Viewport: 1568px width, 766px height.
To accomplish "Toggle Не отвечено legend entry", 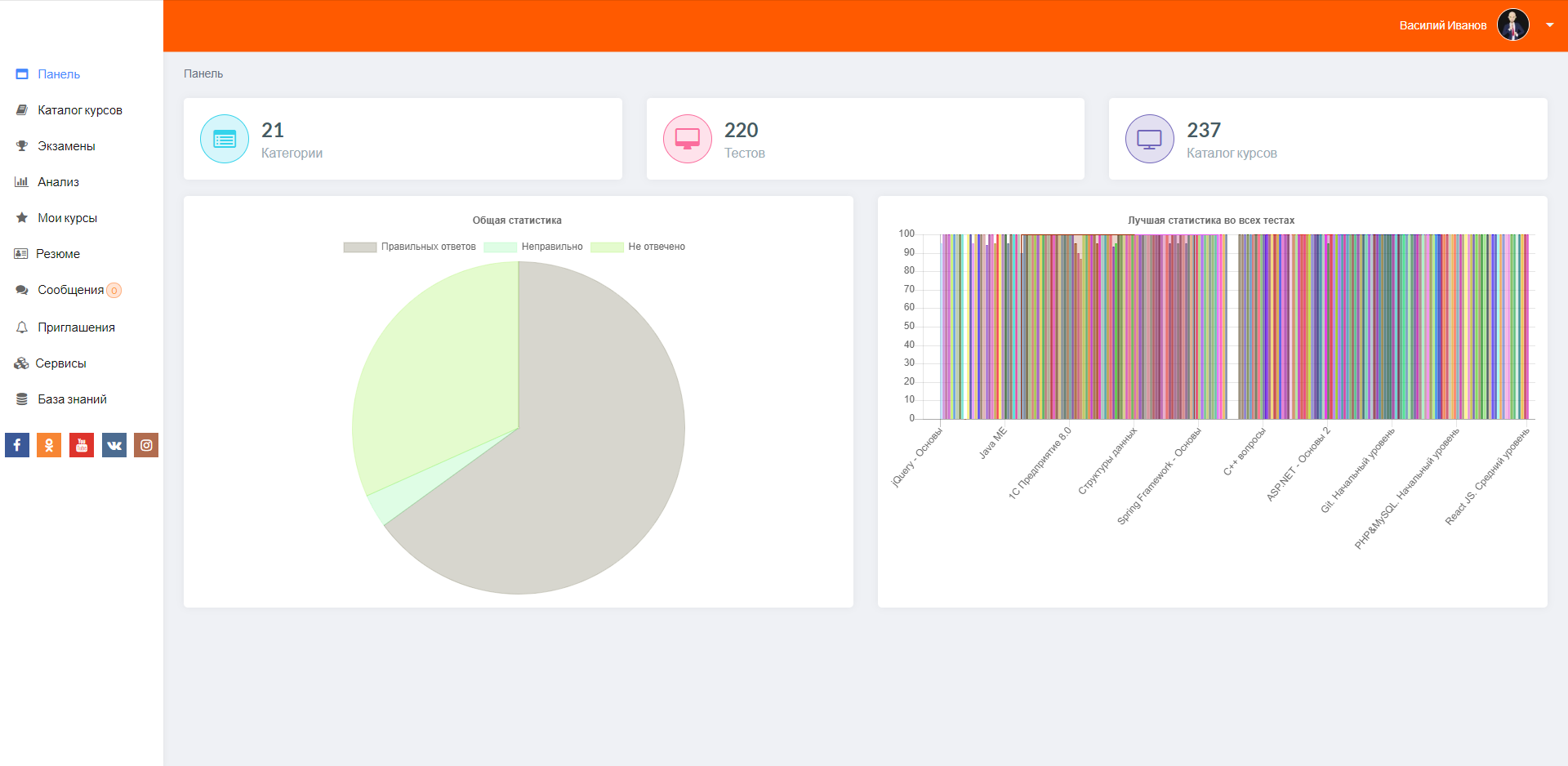I will click(639, 247).
